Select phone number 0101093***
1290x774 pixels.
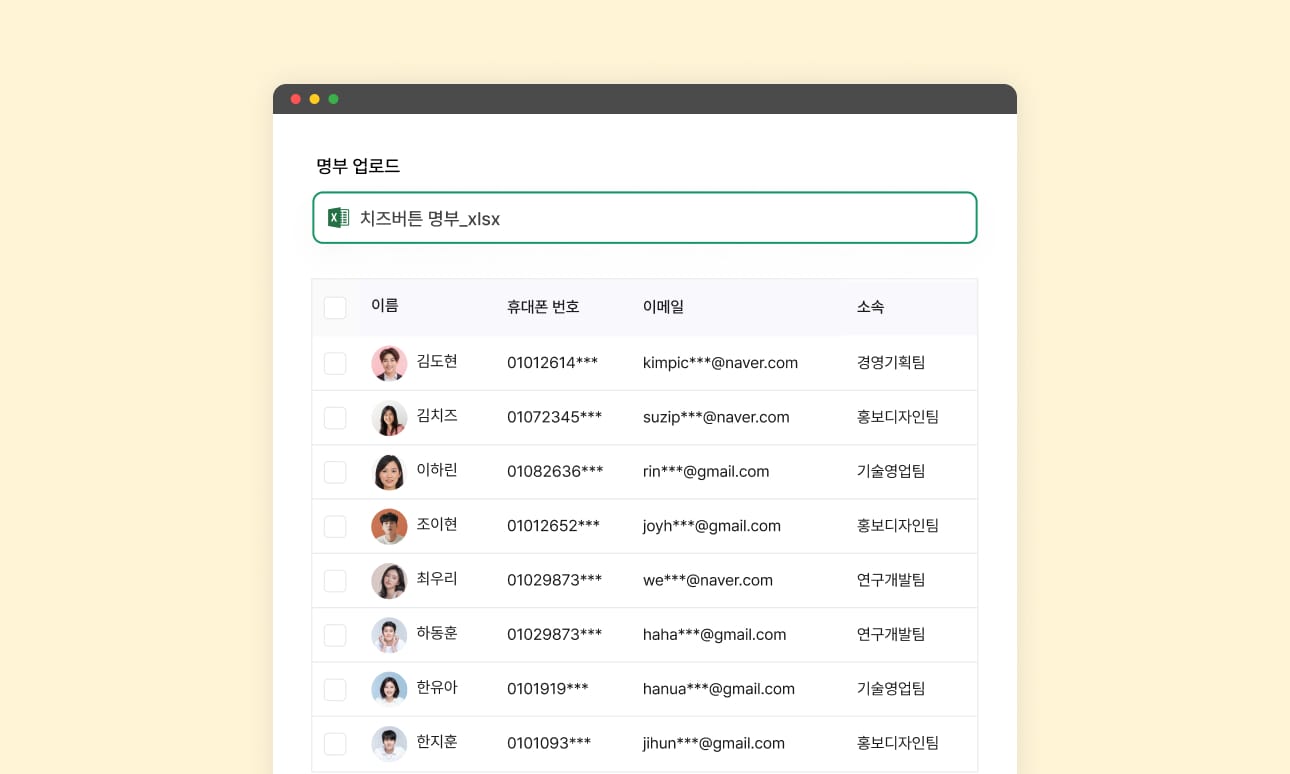tap(549, 743)
